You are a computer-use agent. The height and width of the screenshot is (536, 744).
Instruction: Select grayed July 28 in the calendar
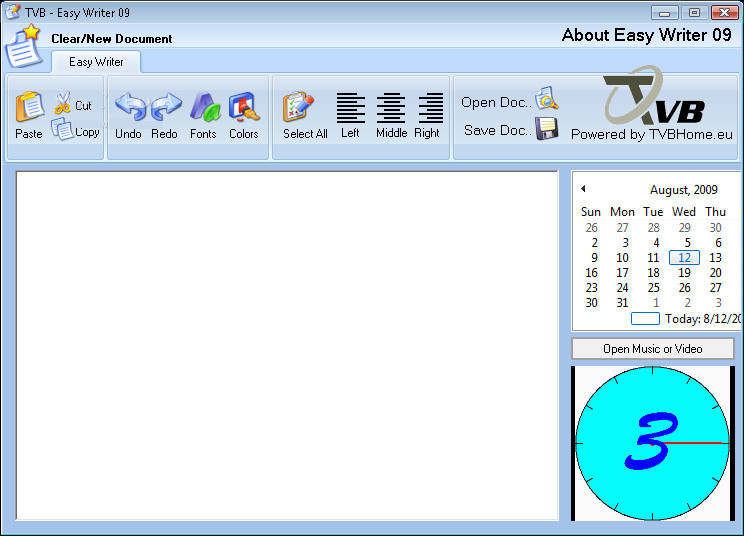653,228
